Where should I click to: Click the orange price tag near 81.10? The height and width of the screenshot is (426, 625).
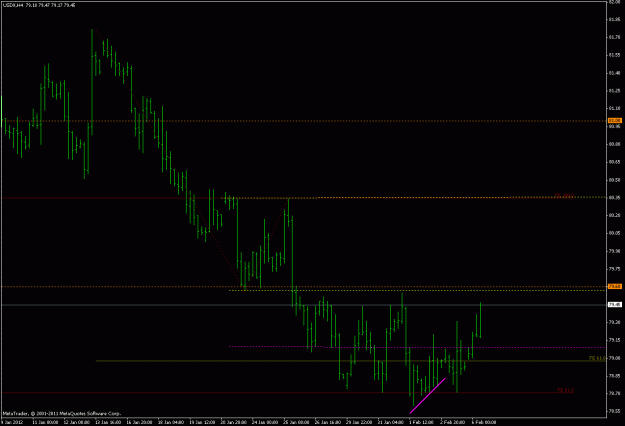[614, 120]
